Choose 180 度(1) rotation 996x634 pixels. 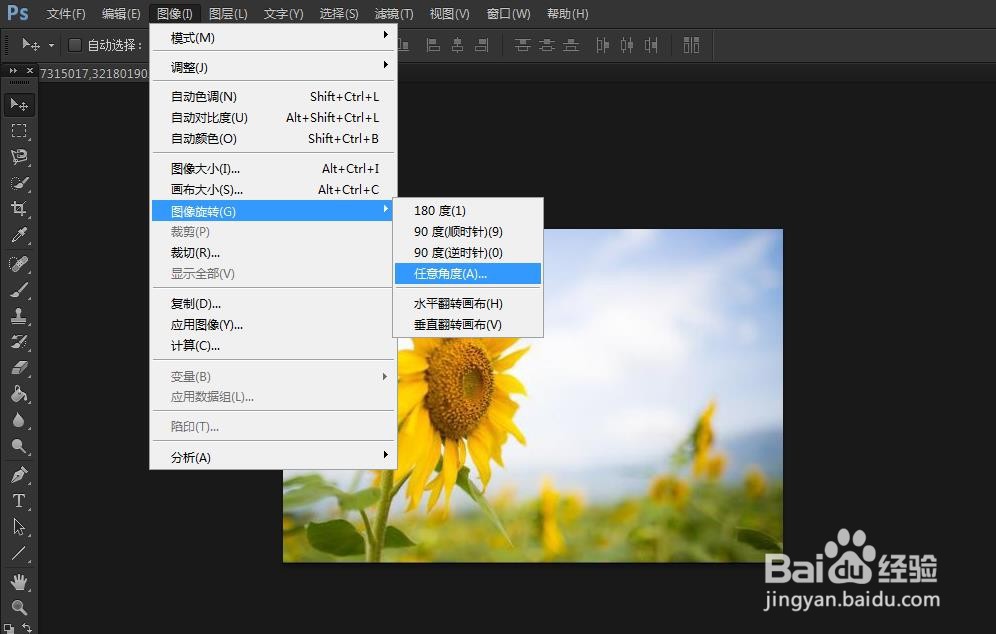[x=468, y=210]
